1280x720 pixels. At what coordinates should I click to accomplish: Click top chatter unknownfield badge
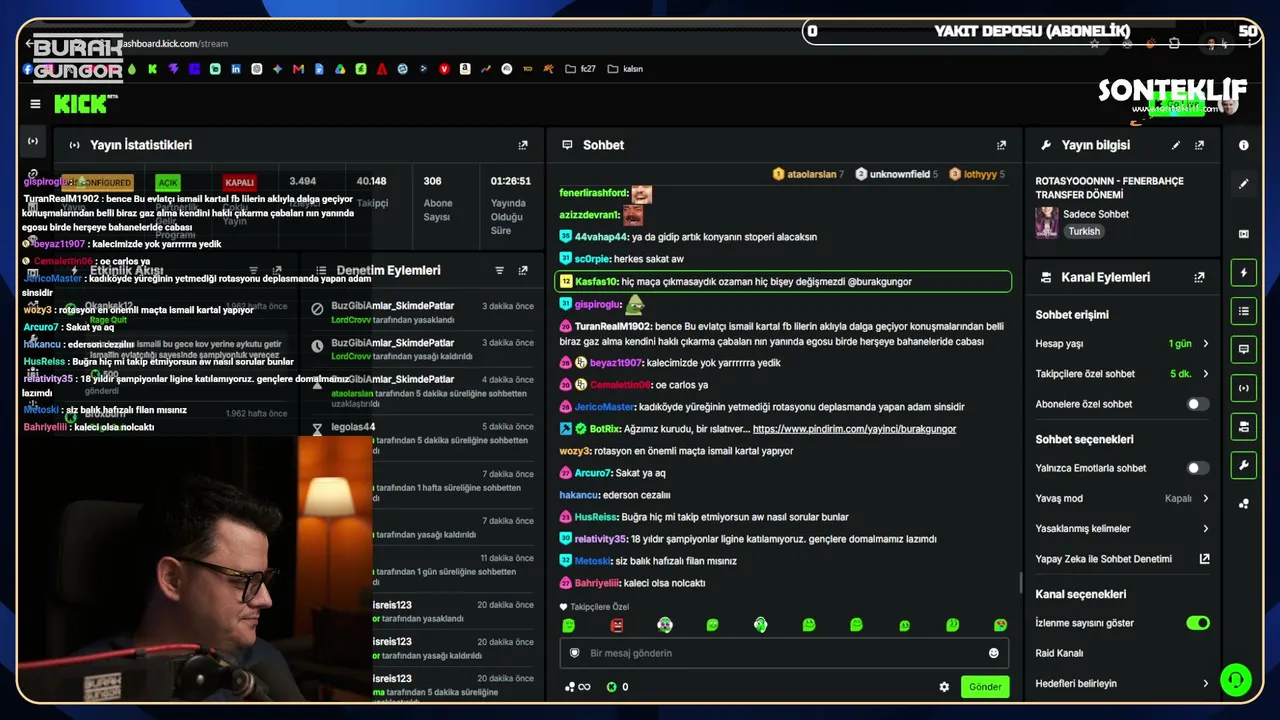pyautogui.click(x=896, y=174)
